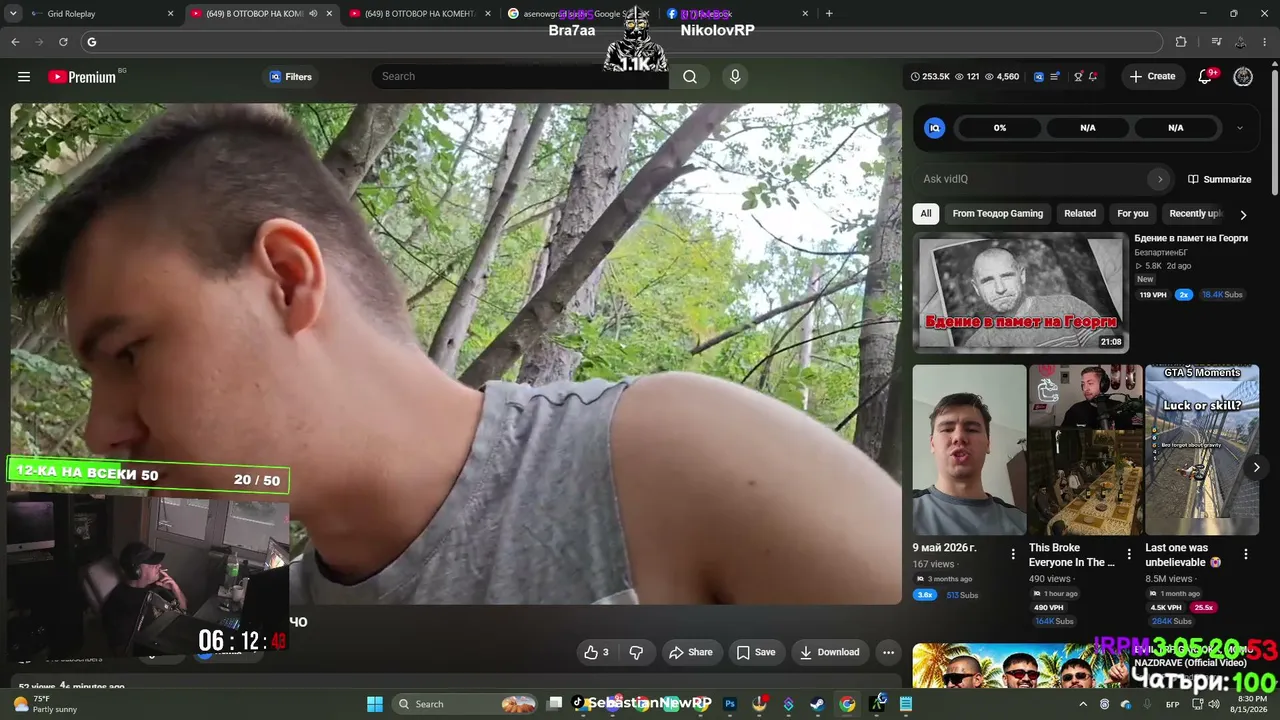Open more actions ellipsis under video
The image size is (1280, 720).
(x=888, y=652)
